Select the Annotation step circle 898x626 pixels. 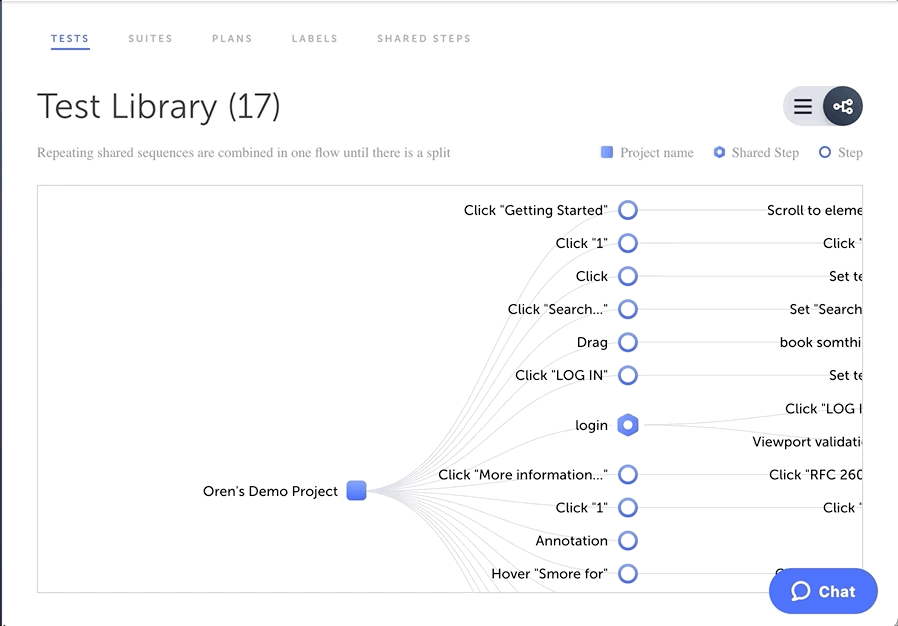pos(628,541)
